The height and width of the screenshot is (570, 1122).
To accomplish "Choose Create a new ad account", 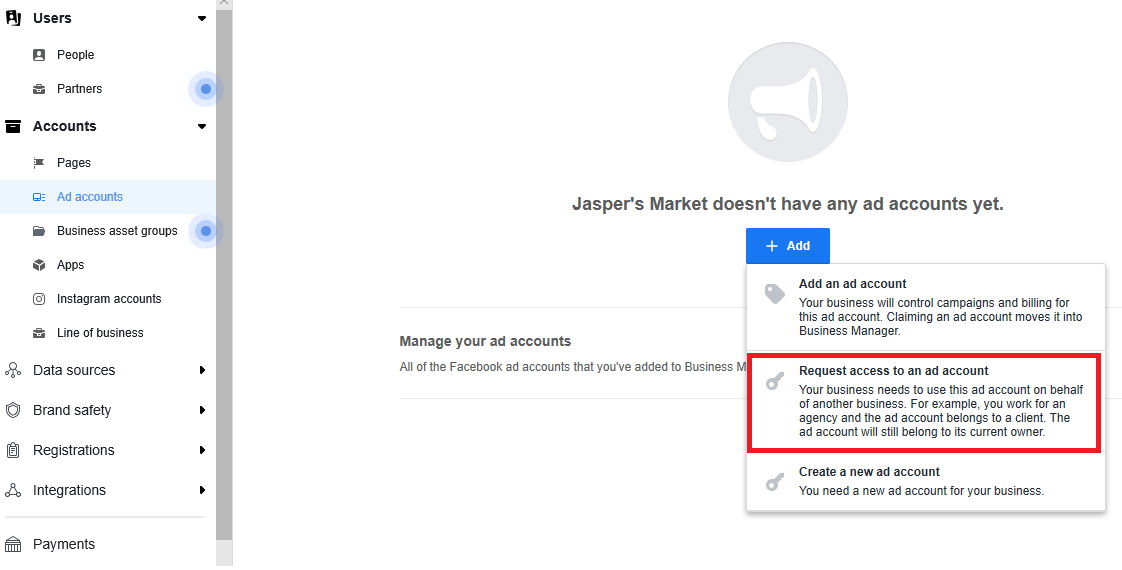I will point(926,482).
